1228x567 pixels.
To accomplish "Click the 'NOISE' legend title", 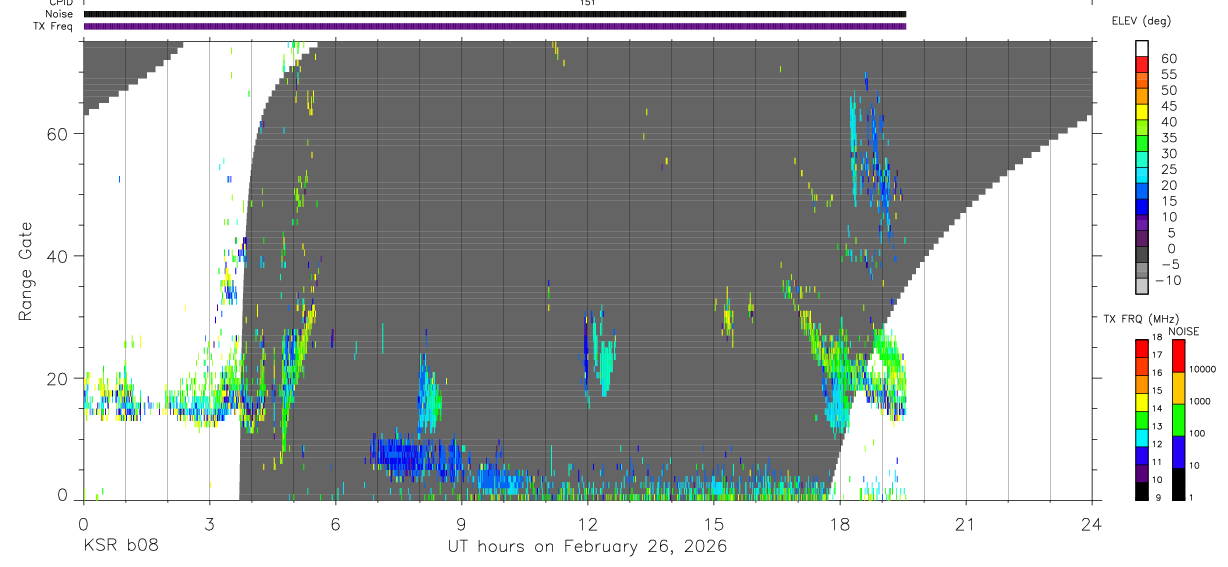I will click(x=1184, y=331).
